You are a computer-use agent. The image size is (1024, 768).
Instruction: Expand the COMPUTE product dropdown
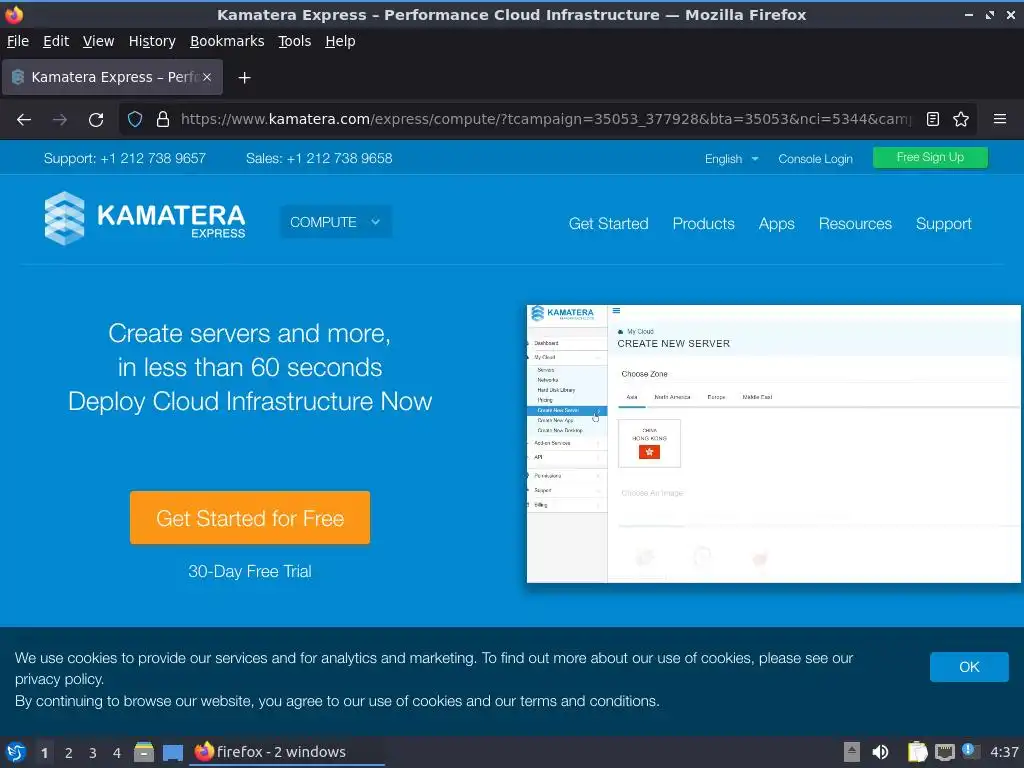coord(336,222)
